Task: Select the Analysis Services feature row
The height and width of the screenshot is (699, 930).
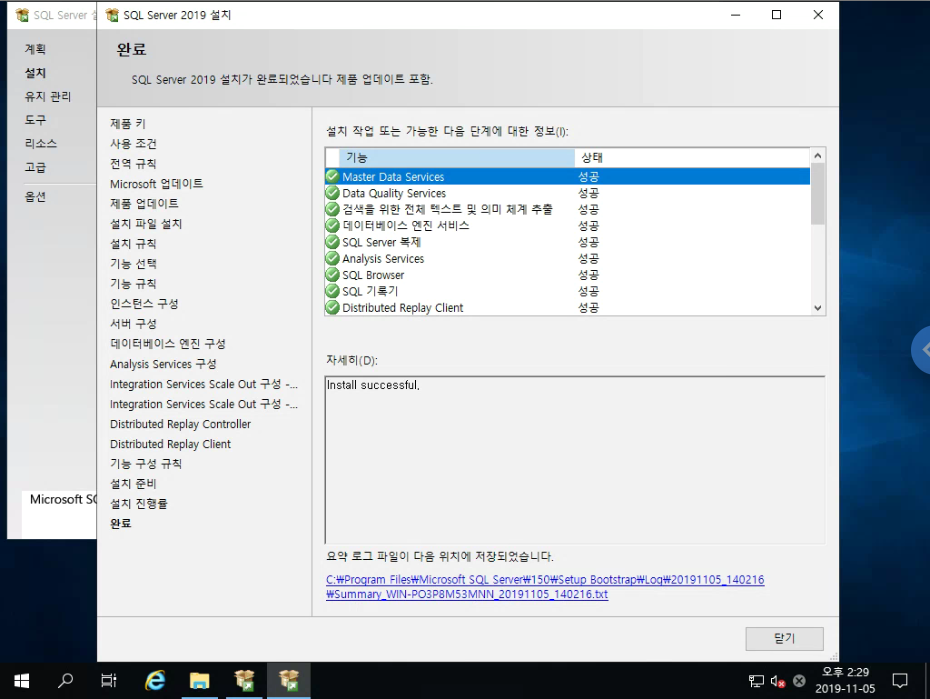Action: pyautogui.click(x=568, y=258)
